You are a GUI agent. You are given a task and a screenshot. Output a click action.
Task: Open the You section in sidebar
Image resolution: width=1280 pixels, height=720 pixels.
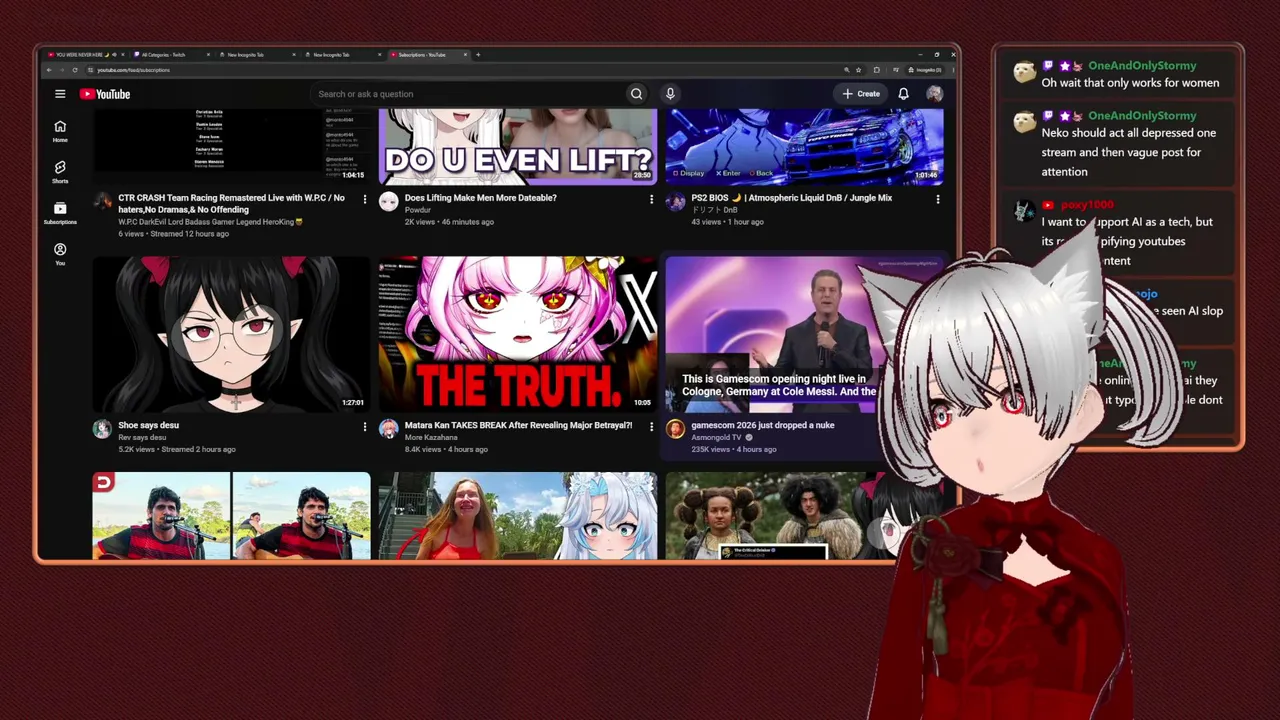[x=60, y=254]
